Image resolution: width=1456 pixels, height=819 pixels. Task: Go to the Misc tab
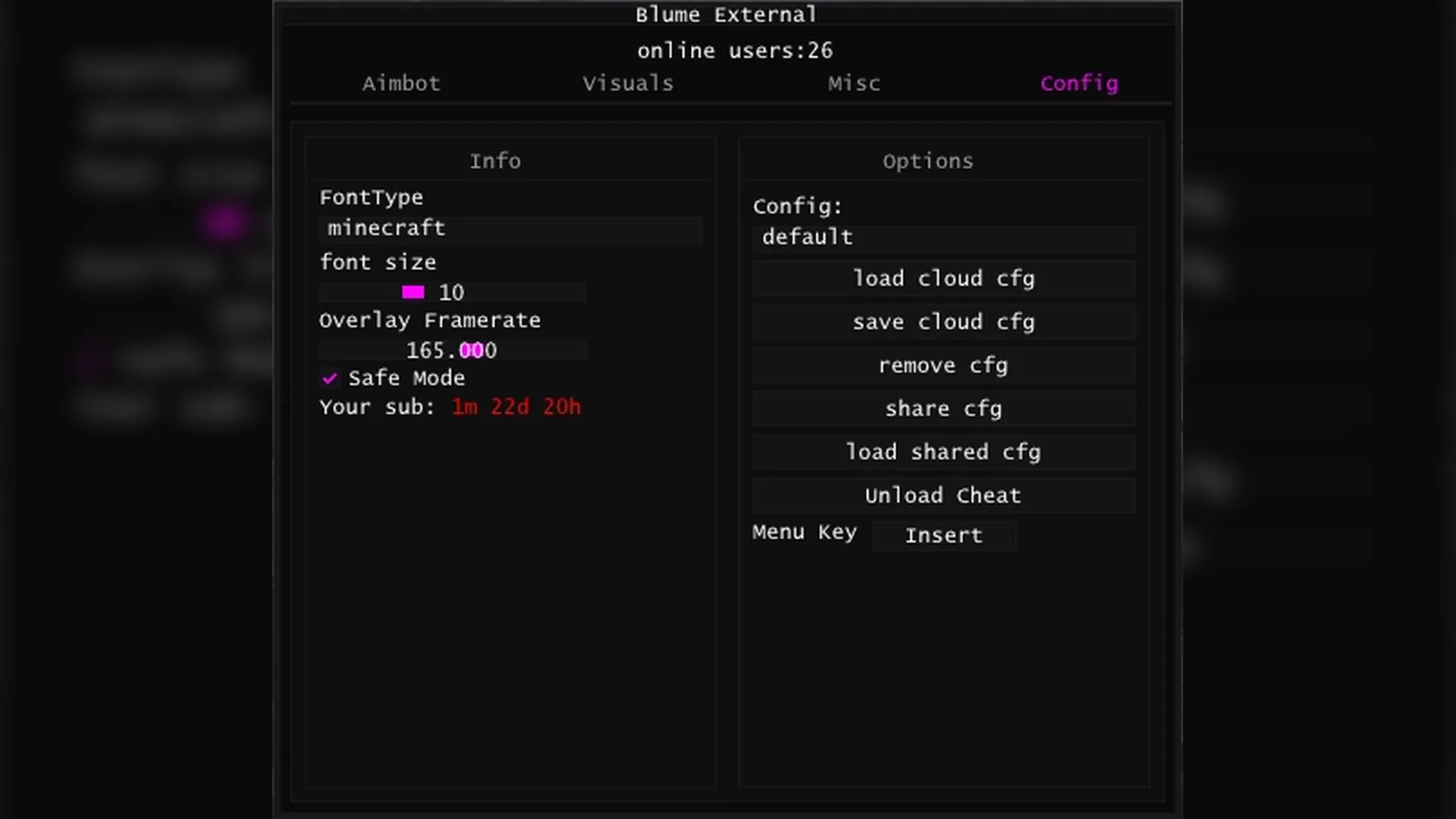(854, 83)
